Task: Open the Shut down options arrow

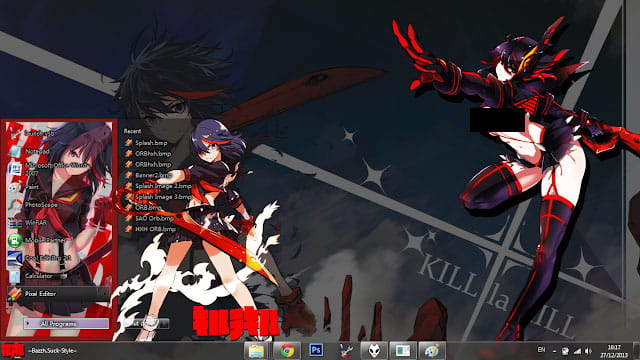Action: (x=164, y=324)
